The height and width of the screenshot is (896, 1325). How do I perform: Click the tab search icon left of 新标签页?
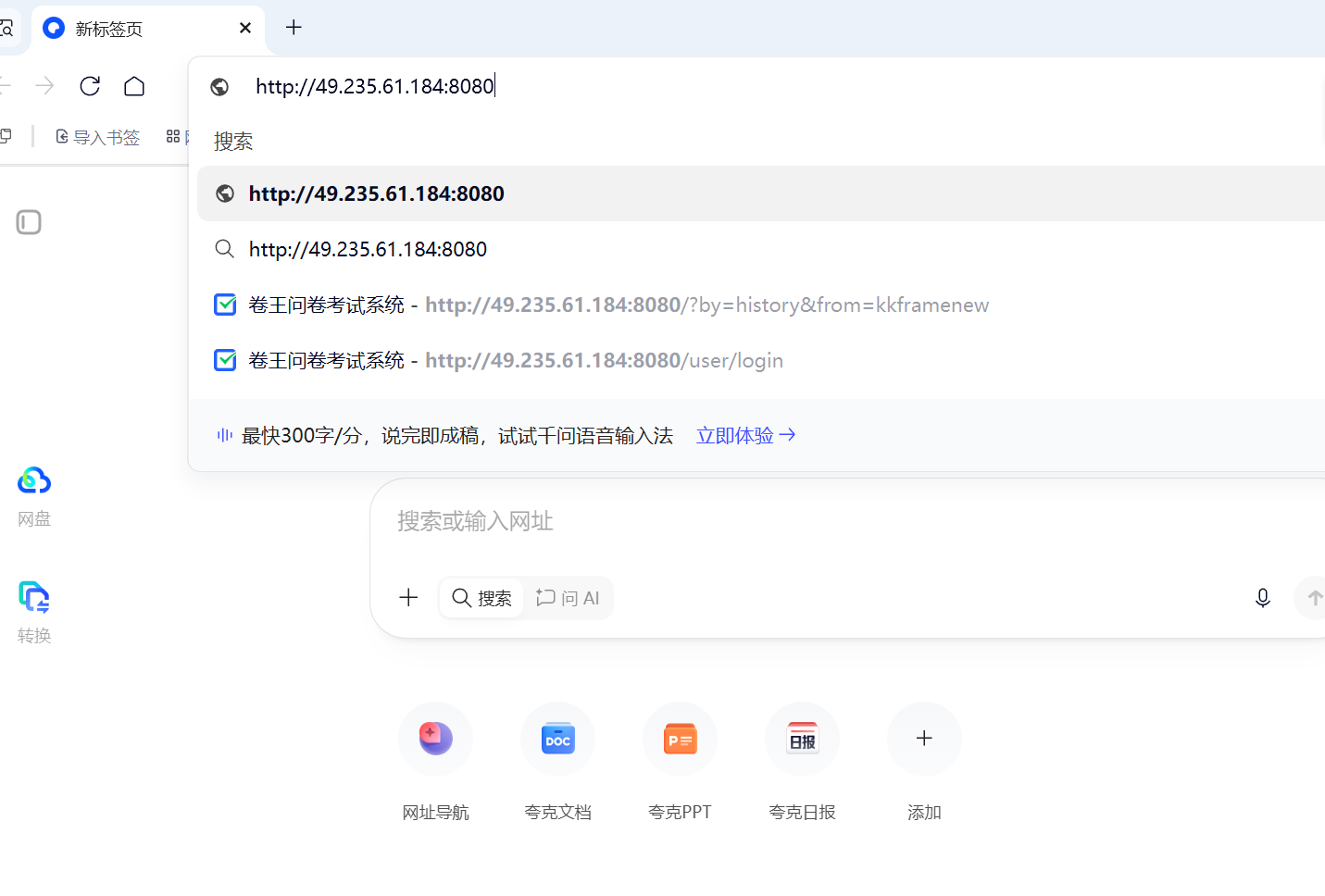pos(6,29)
